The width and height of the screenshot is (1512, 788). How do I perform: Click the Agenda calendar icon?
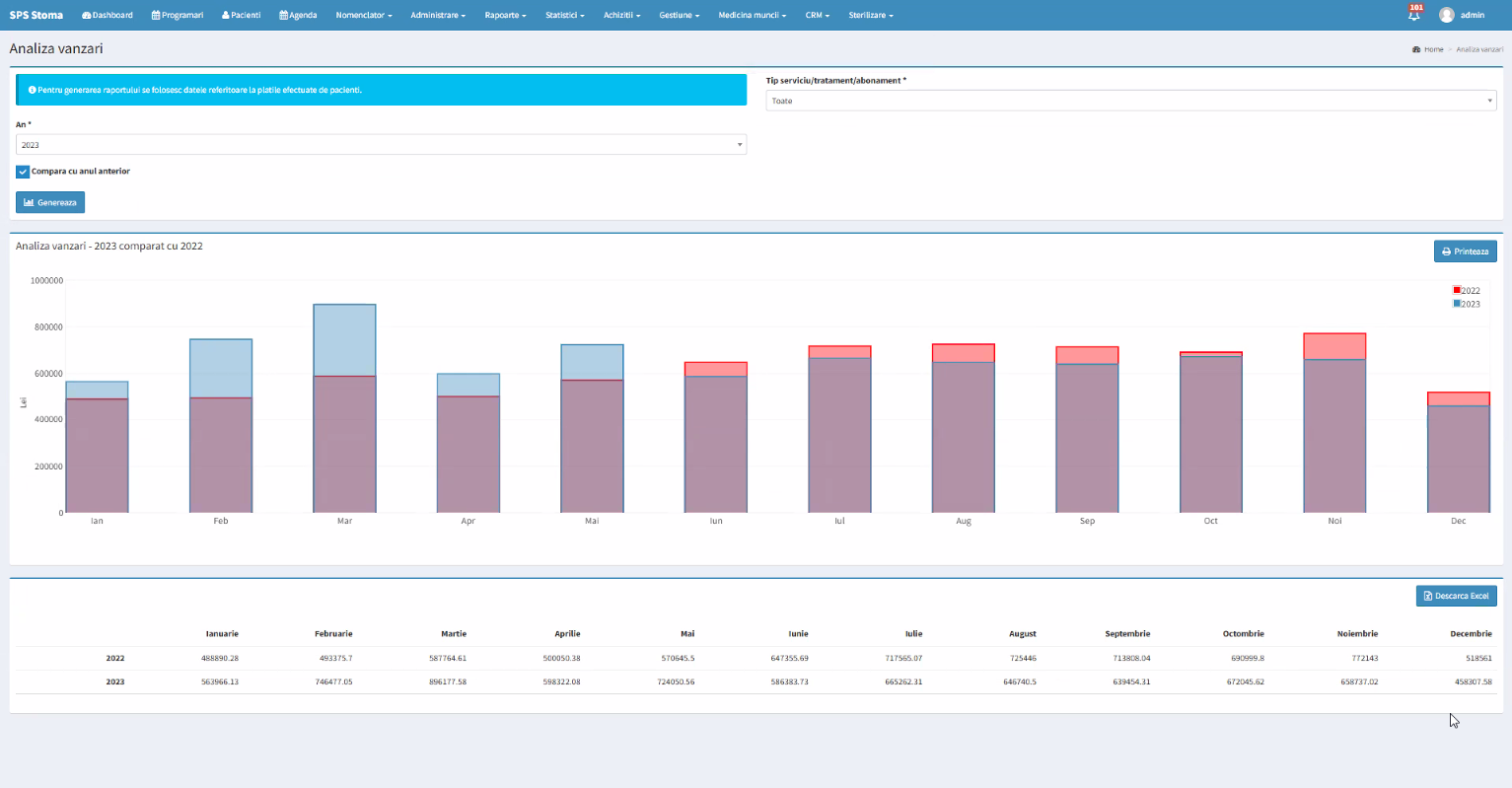[284, 16]
